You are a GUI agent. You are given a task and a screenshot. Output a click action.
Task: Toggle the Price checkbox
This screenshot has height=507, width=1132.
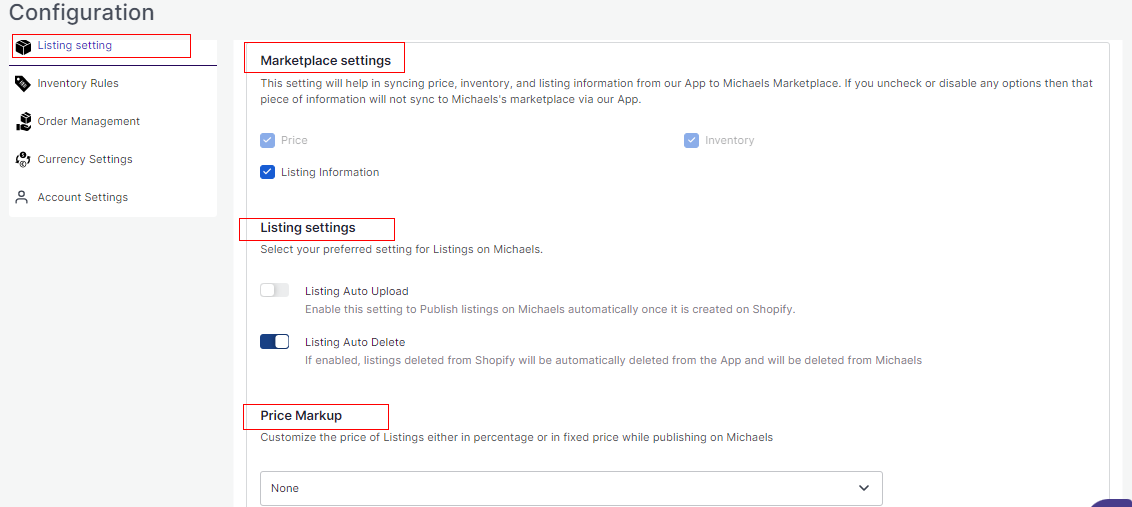pyautogui.click(x=267, y=141)
